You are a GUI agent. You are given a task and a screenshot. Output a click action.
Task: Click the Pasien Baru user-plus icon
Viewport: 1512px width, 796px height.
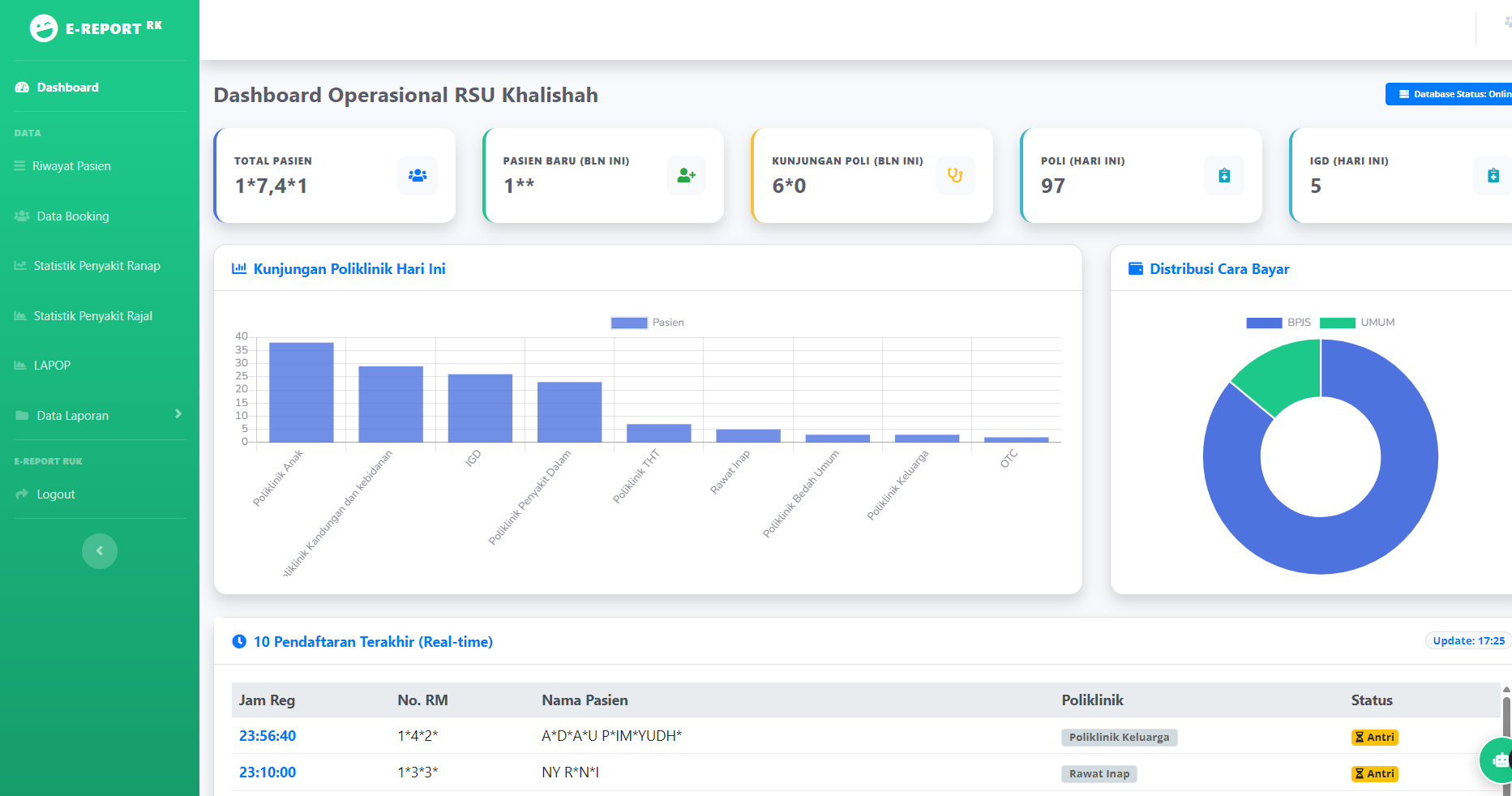[x=686, y=175]
